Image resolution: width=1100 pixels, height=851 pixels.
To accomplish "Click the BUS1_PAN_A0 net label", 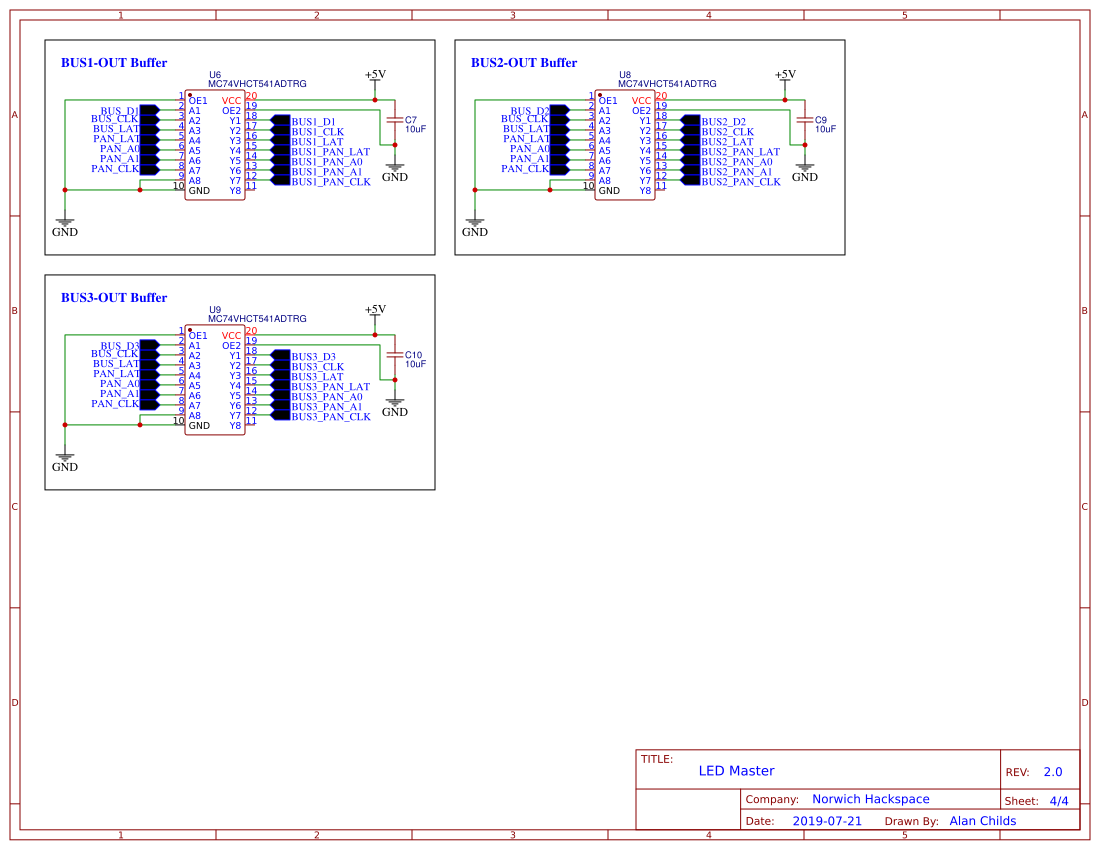I will click(x=327, y=161).
